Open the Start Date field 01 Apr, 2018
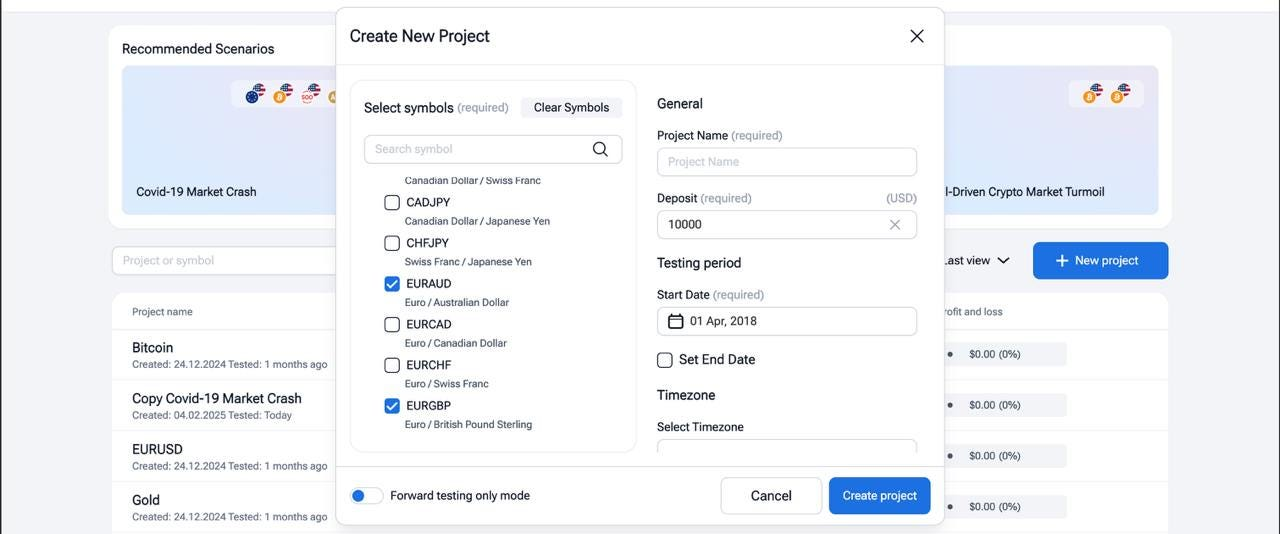This screenshot has height=534, width=1280. pyautogui.click(x=787, y=321)
